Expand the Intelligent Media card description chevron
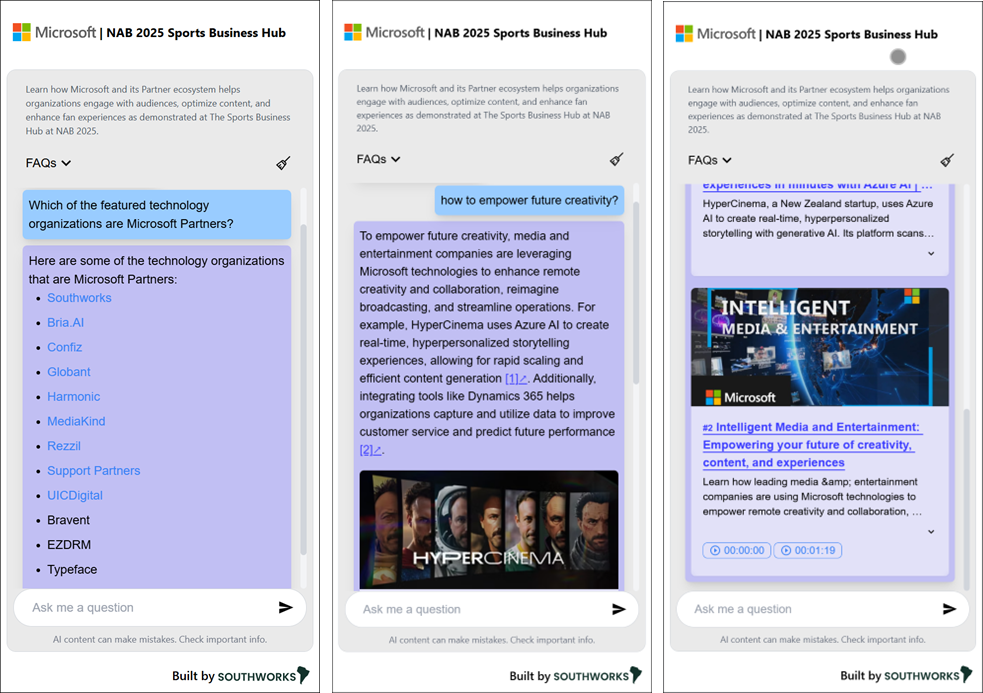Viewport: 983px width, 693px height. click(931, 531)
